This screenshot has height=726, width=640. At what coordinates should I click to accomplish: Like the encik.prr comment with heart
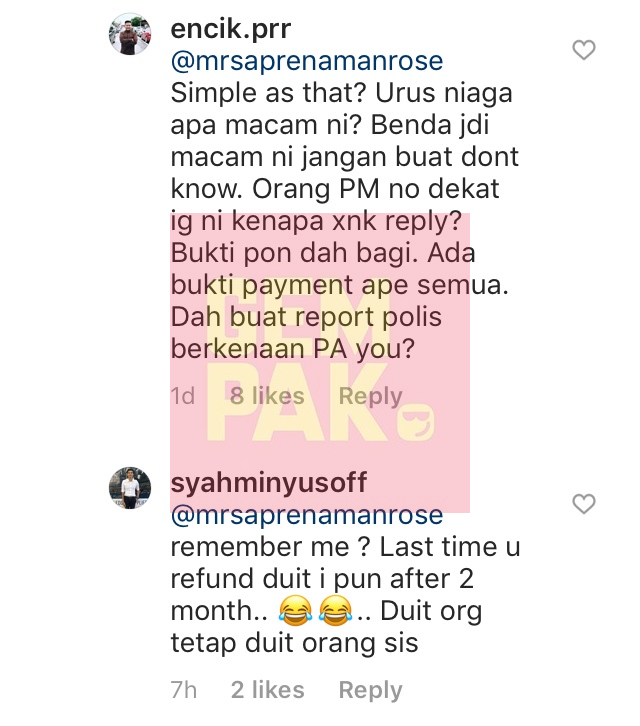(x=584, y=50)
